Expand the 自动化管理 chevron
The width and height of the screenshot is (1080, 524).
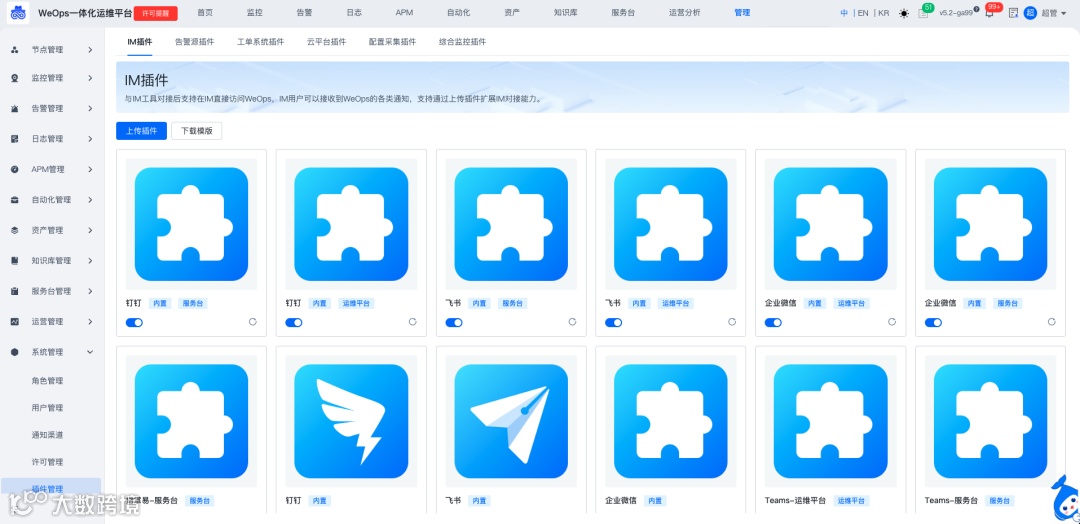[90, 200]
